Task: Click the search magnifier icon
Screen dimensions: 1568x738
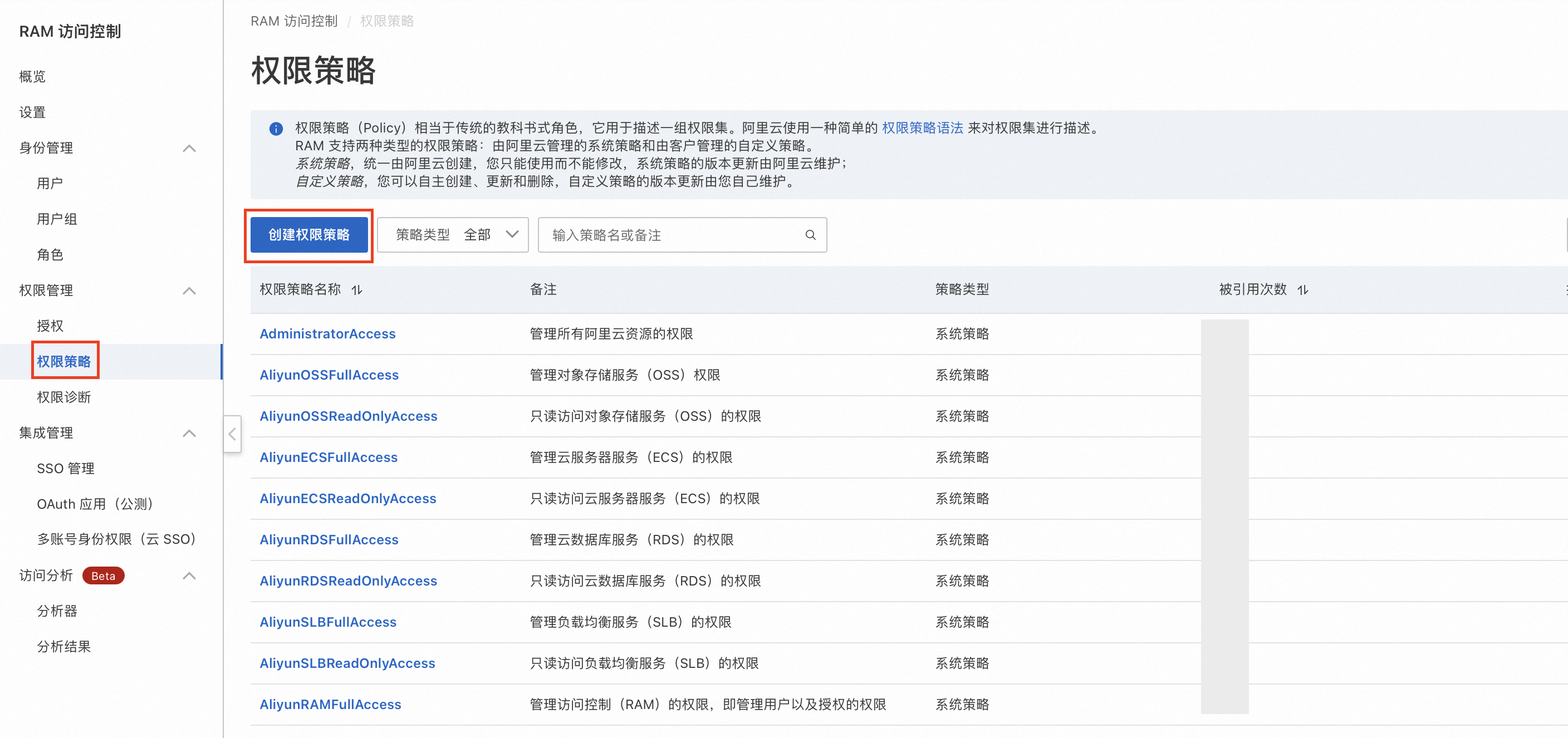Action: (810, 235)
